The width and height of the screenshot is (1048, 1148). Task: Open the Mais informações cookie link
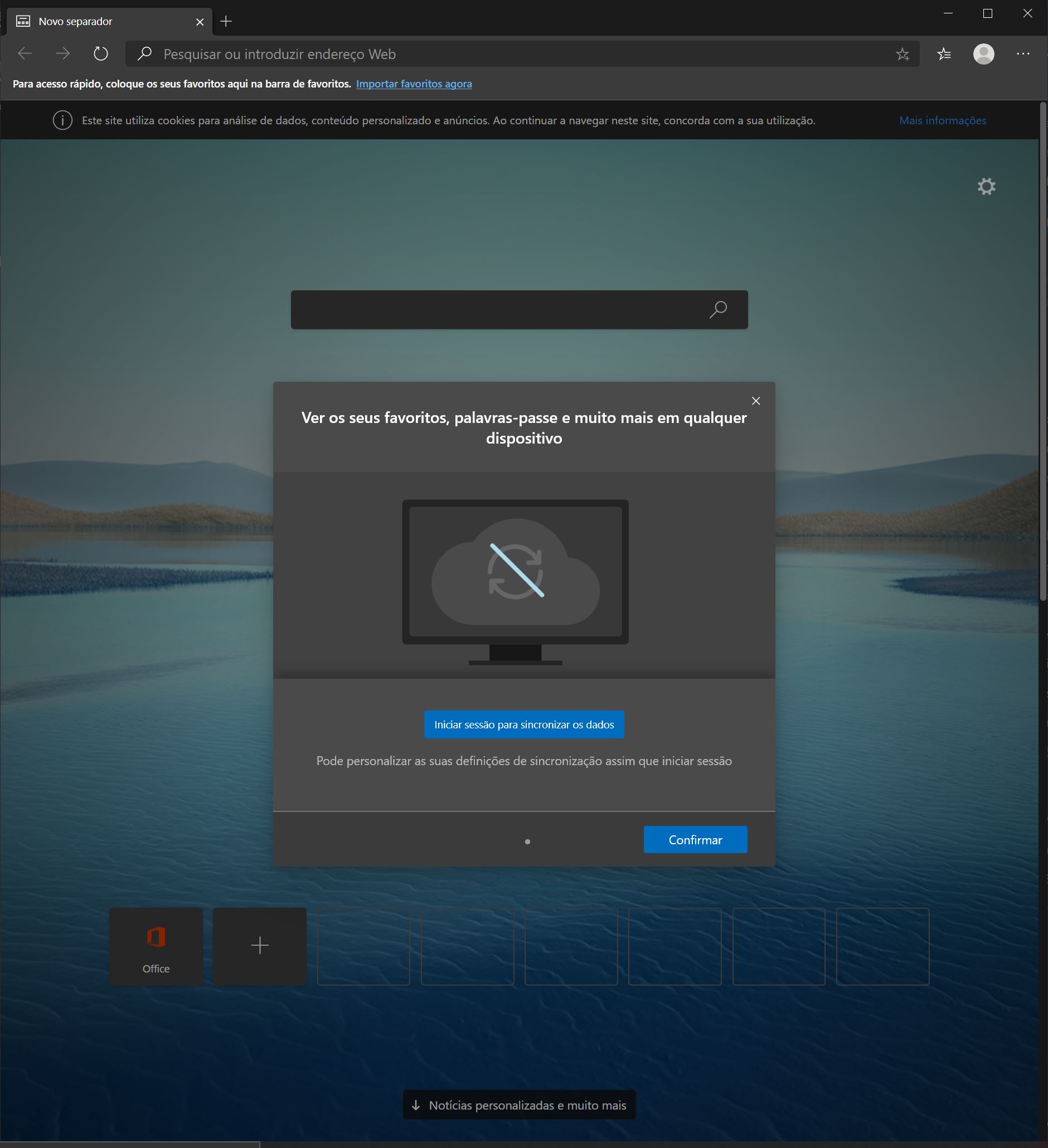[943, 120]
